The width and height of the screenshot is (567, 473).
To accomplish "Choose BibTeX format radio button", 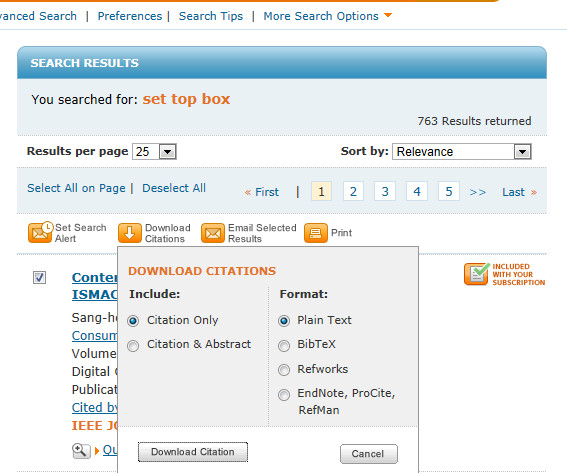I will (284, 346).
